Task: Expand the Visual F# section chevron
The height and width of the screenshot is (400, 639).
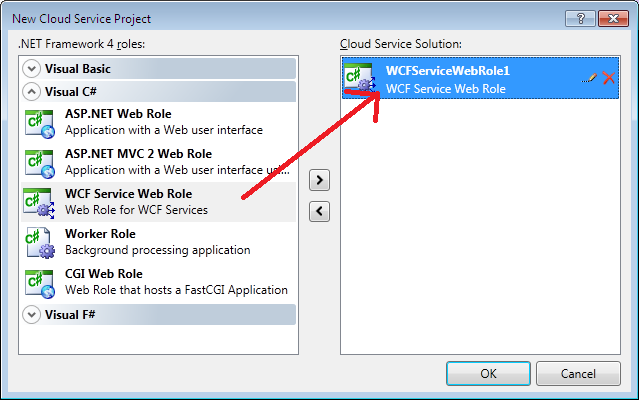Action: coord(31,314)
